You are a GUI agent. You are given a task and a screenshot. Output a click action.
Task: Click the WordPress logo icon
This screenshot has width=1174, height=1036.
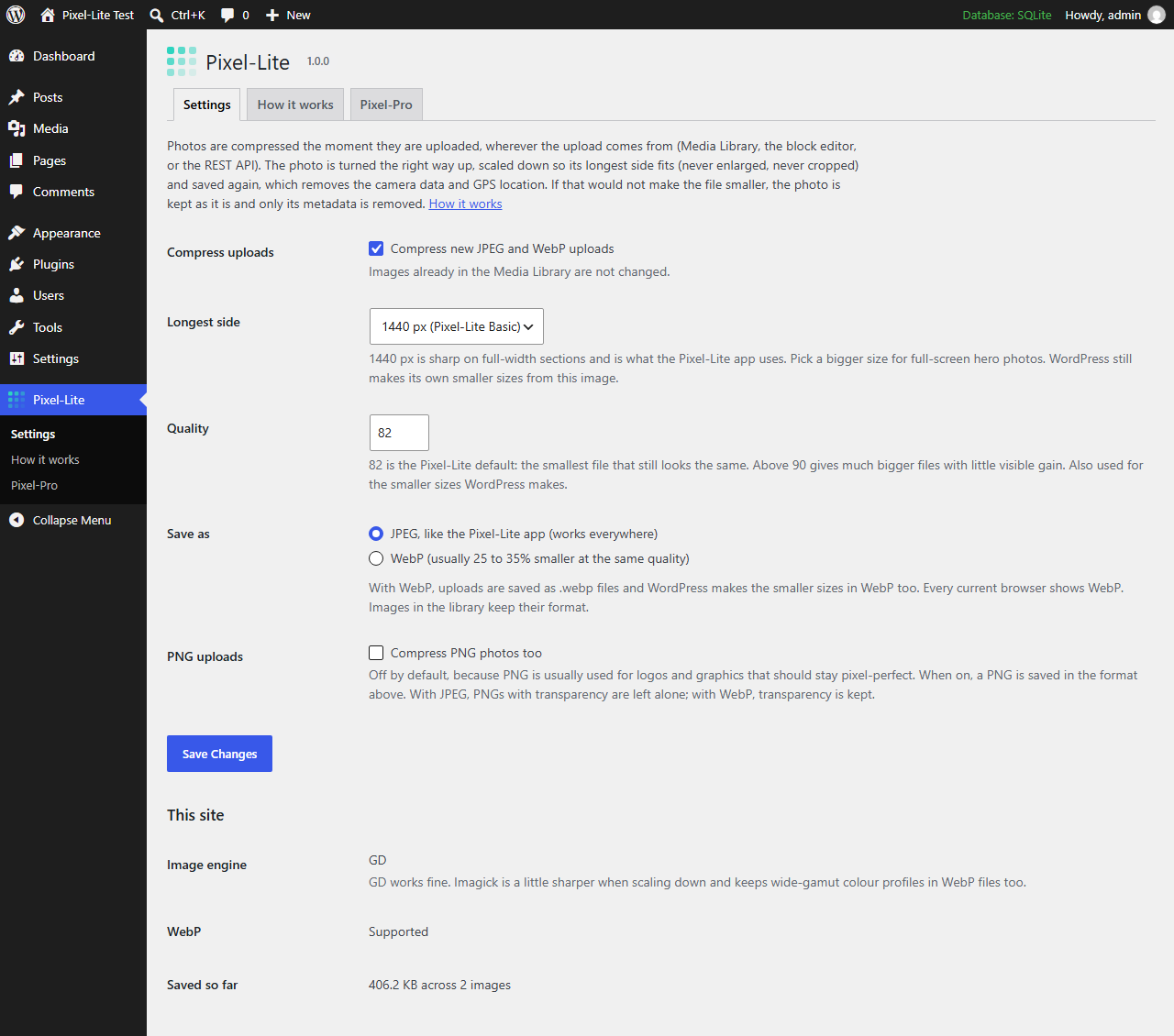click(16, 15)
